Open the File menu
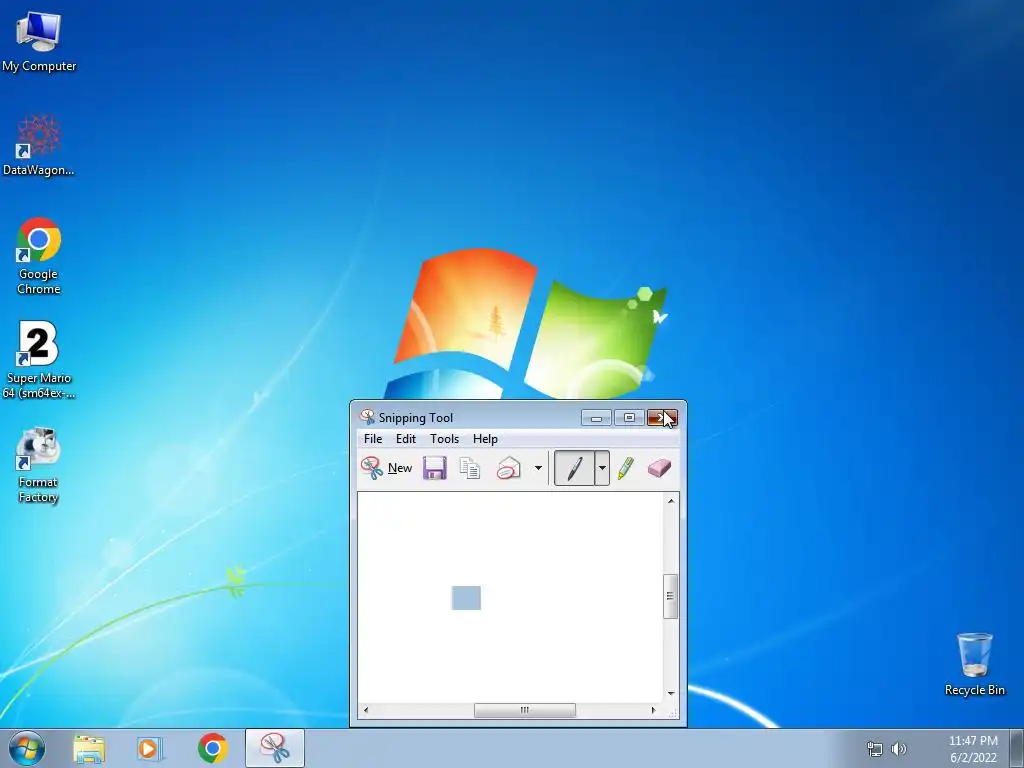 373,439
